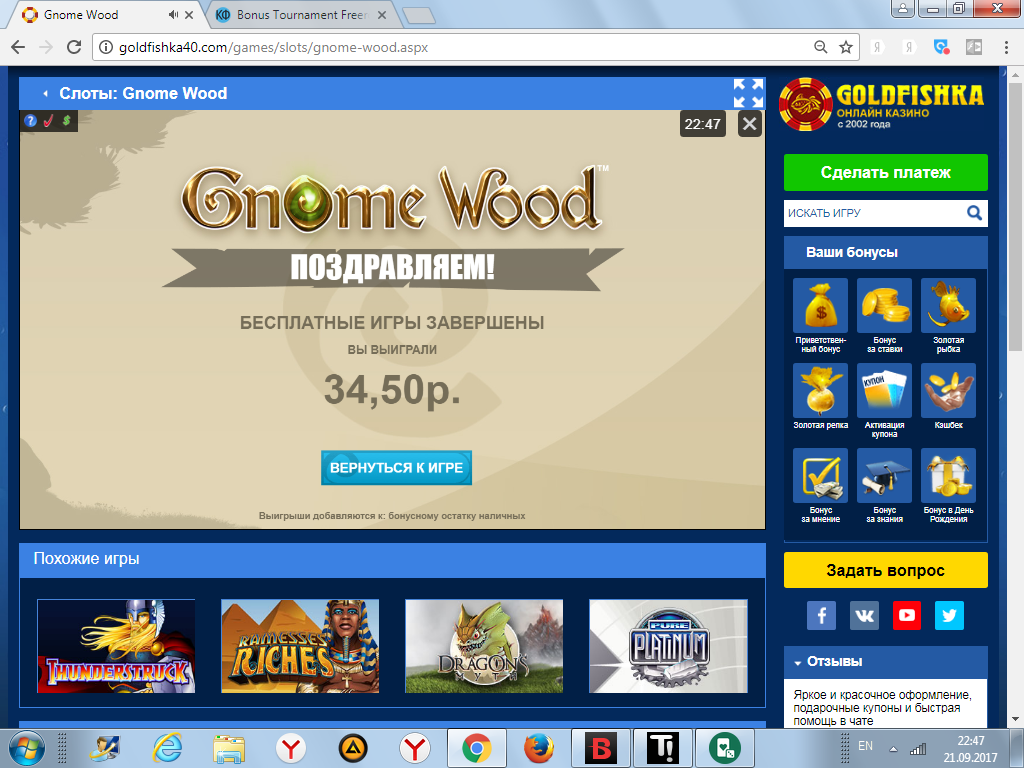Open the YouTube social link
This screenshot has width=1024, height=768.
click(906, 615)
